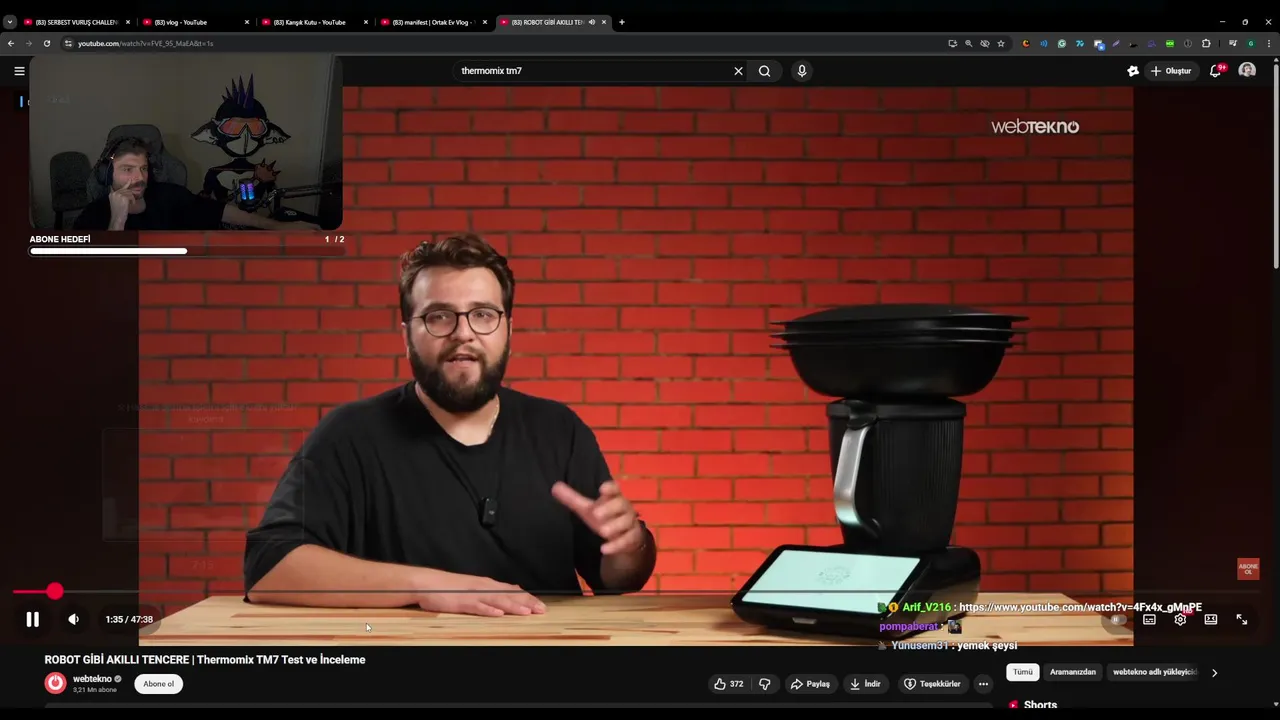Bookmark this page with the star

coord(1001,43)
